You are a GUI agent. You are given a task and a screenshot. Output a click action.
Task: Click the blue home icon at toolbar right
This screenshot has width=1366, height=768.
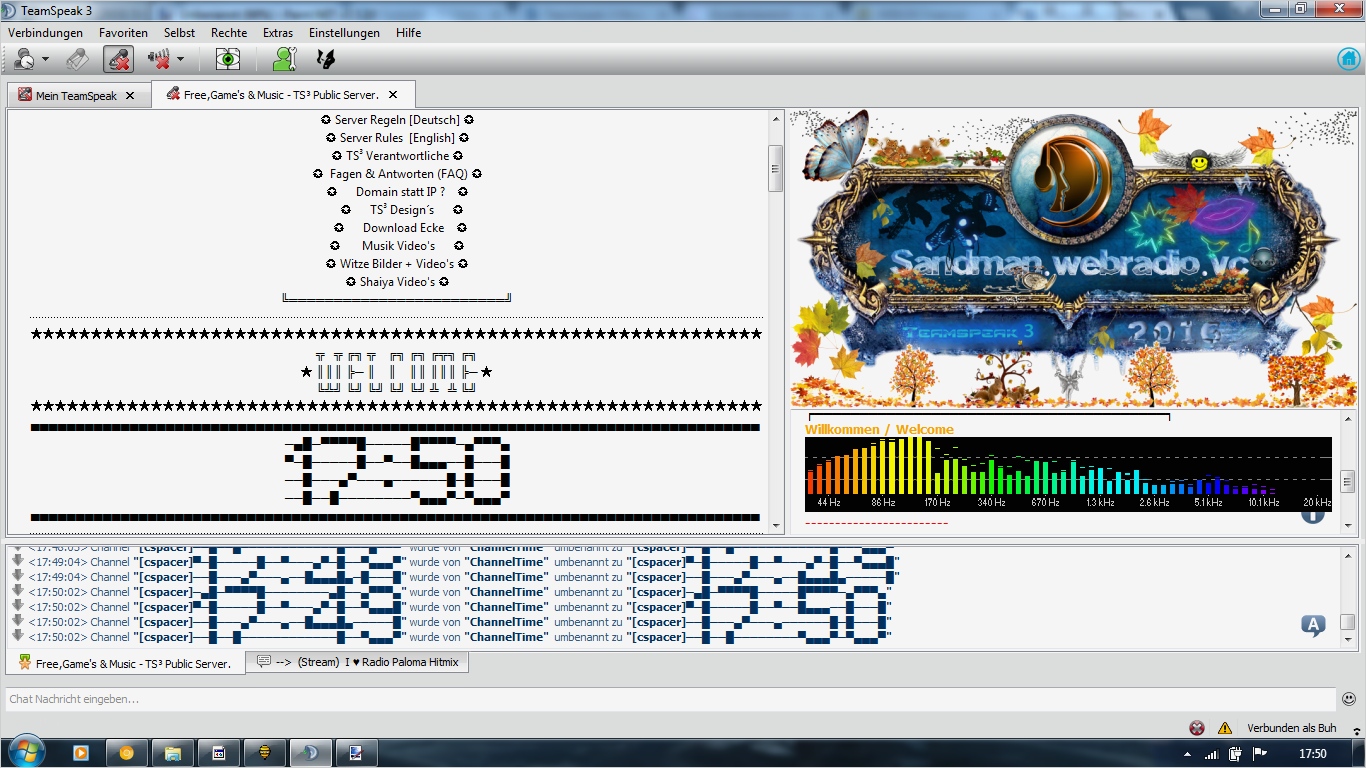(x=1348, y=59)
